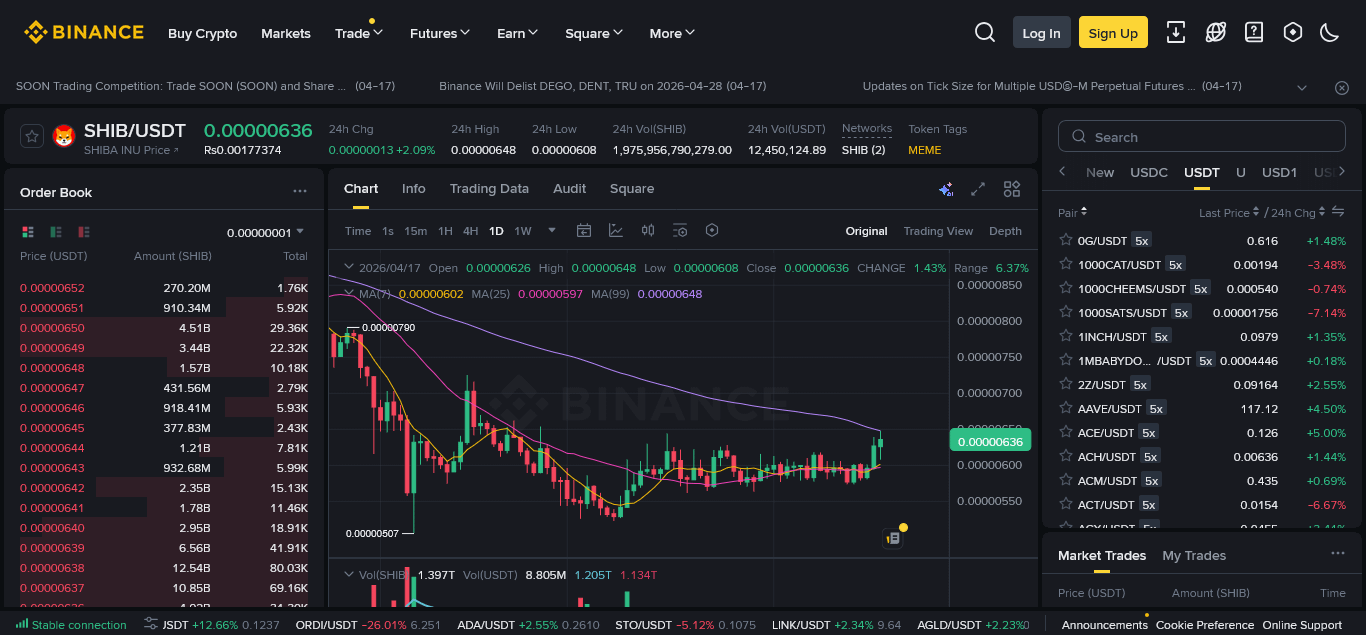
Task: Open the candlestick chart style icon
Action: [648, 230]
